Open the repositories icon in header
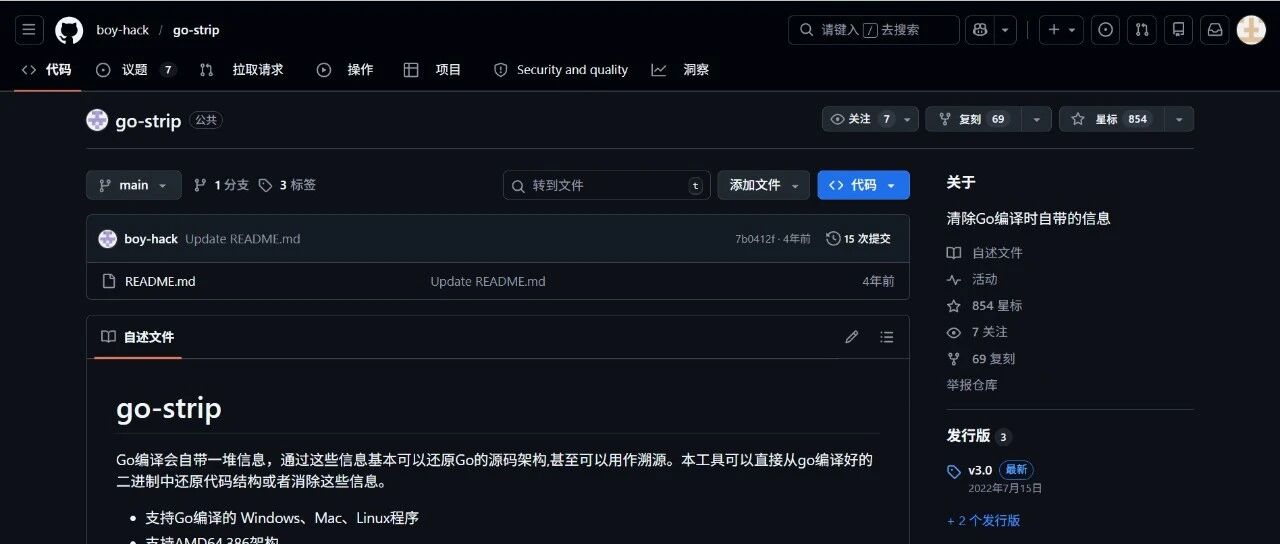 [x=1178, y=30]
